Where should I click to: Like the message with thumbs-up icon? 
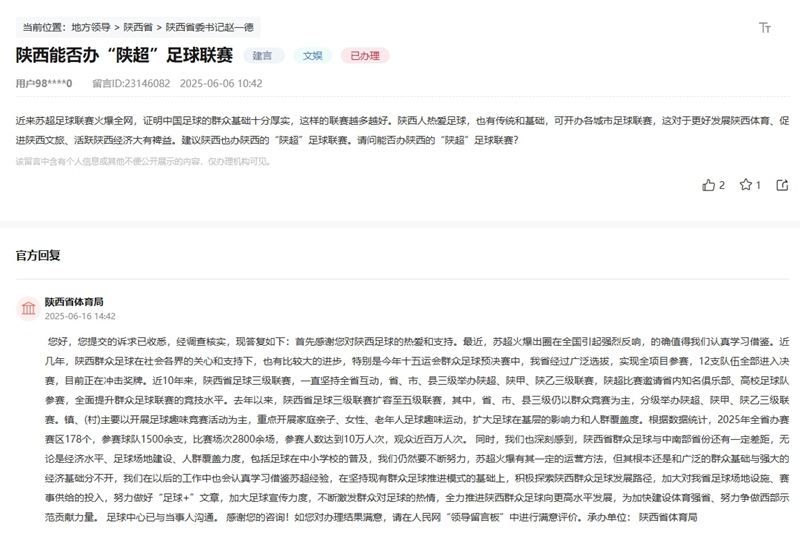[x=708, y=185]
